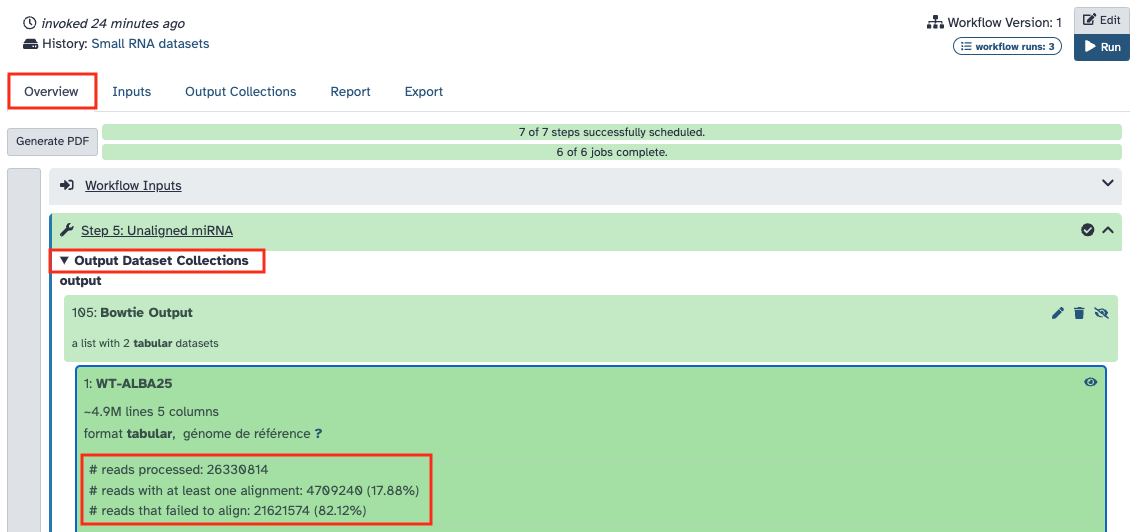1136x532 pixels.
Task: Switch to the Report tab
Action: click(351, 92)
